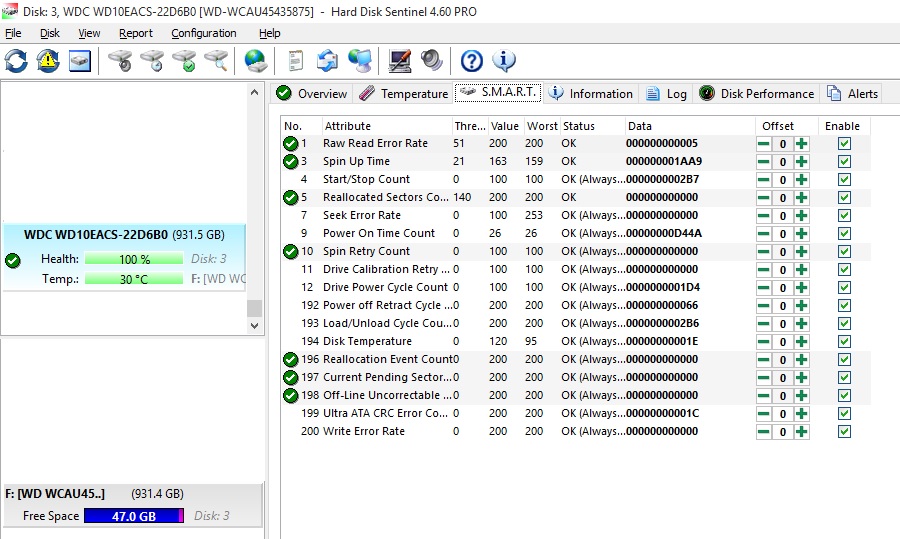Decrease offset for Raw Read Error Rate

[x=763, y=144]
